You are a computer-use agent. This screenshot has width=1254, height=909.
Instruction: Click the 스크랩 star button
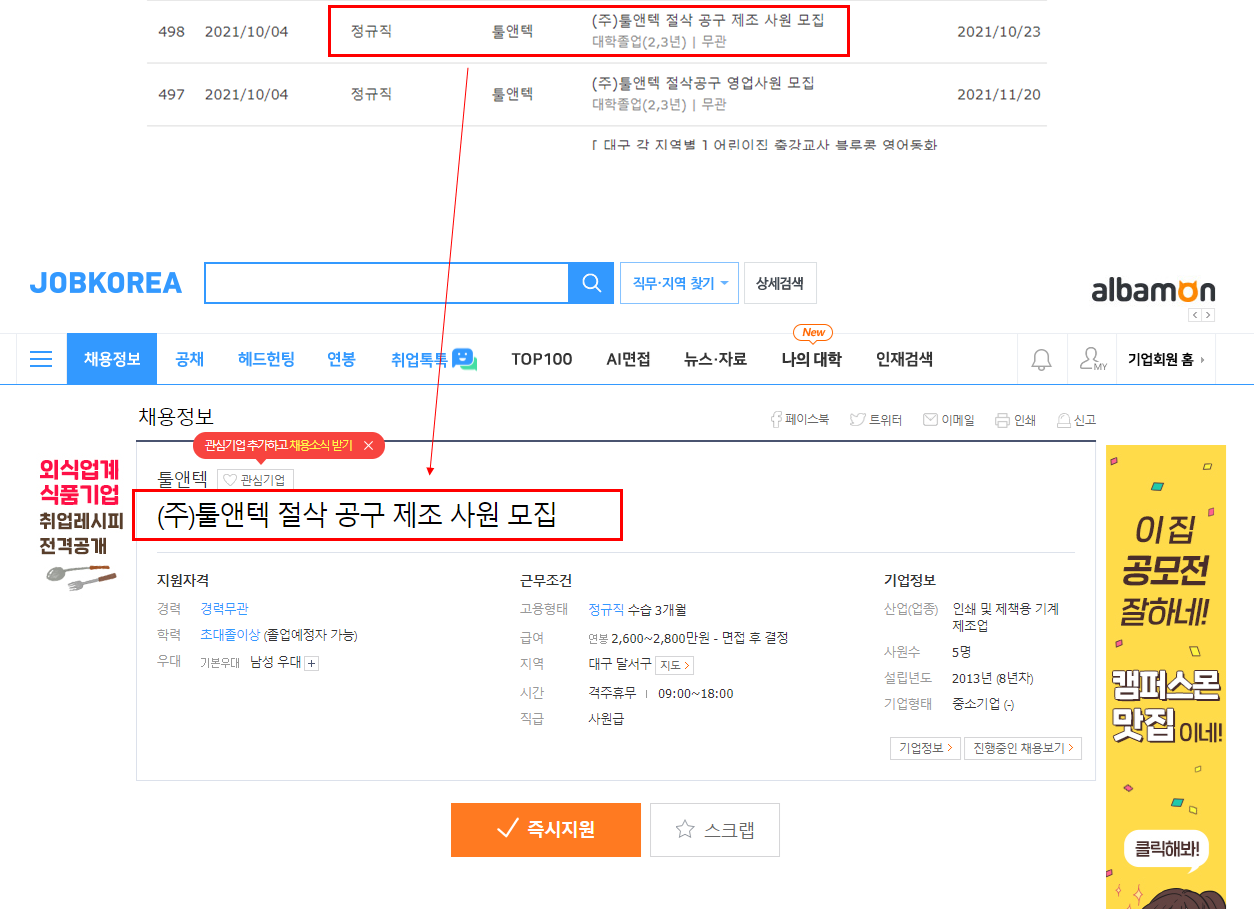715,829
